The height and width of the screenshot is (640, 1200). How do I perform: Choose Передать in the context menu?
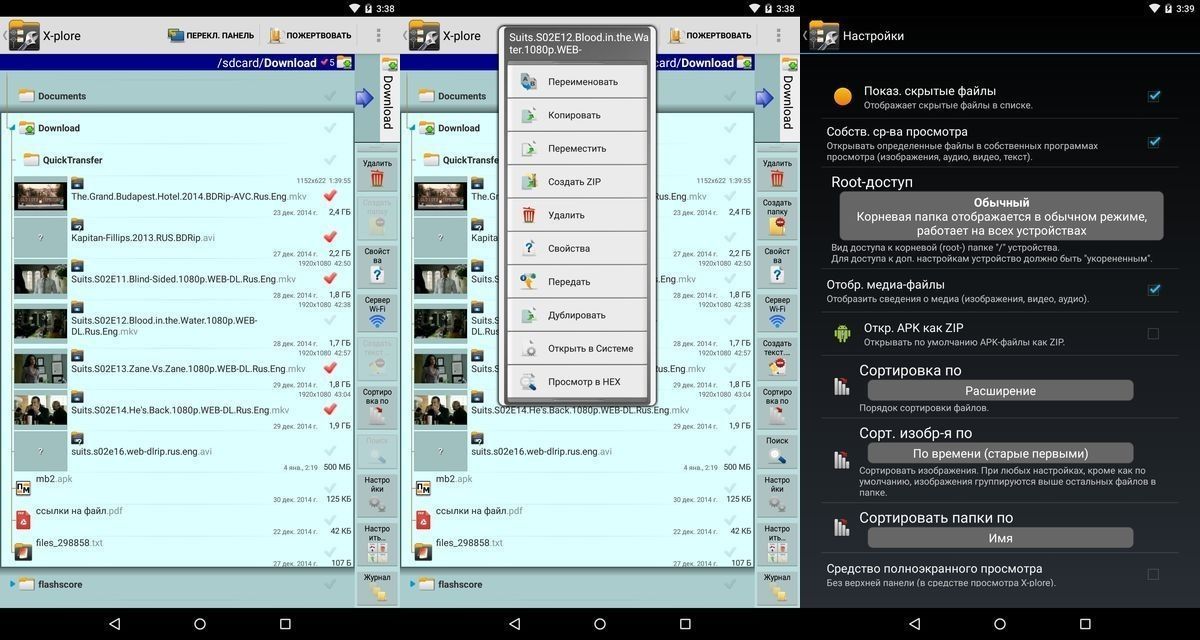[x=577, y=282]
